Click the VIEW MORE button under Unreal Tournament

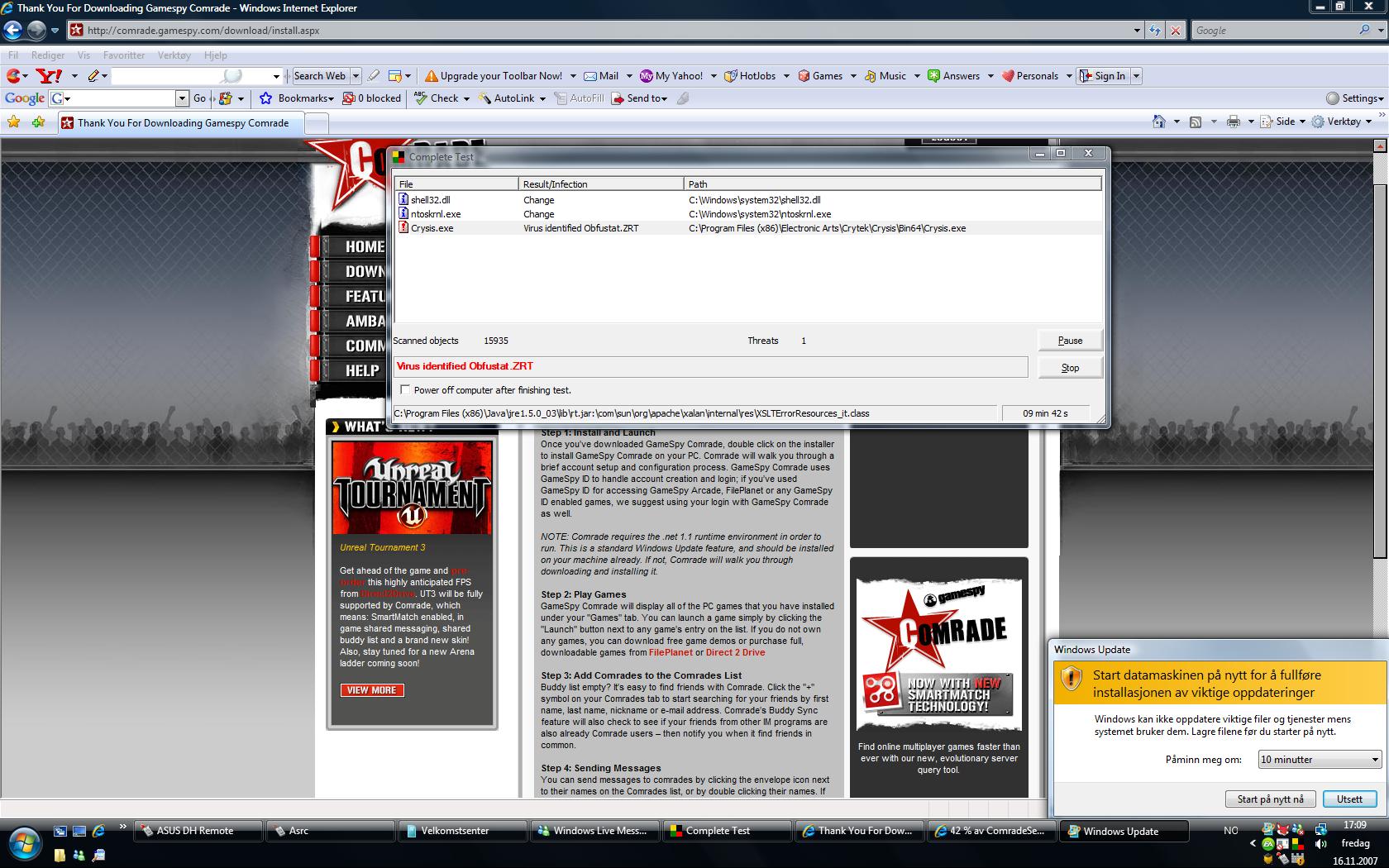click(x=372, y=690)
